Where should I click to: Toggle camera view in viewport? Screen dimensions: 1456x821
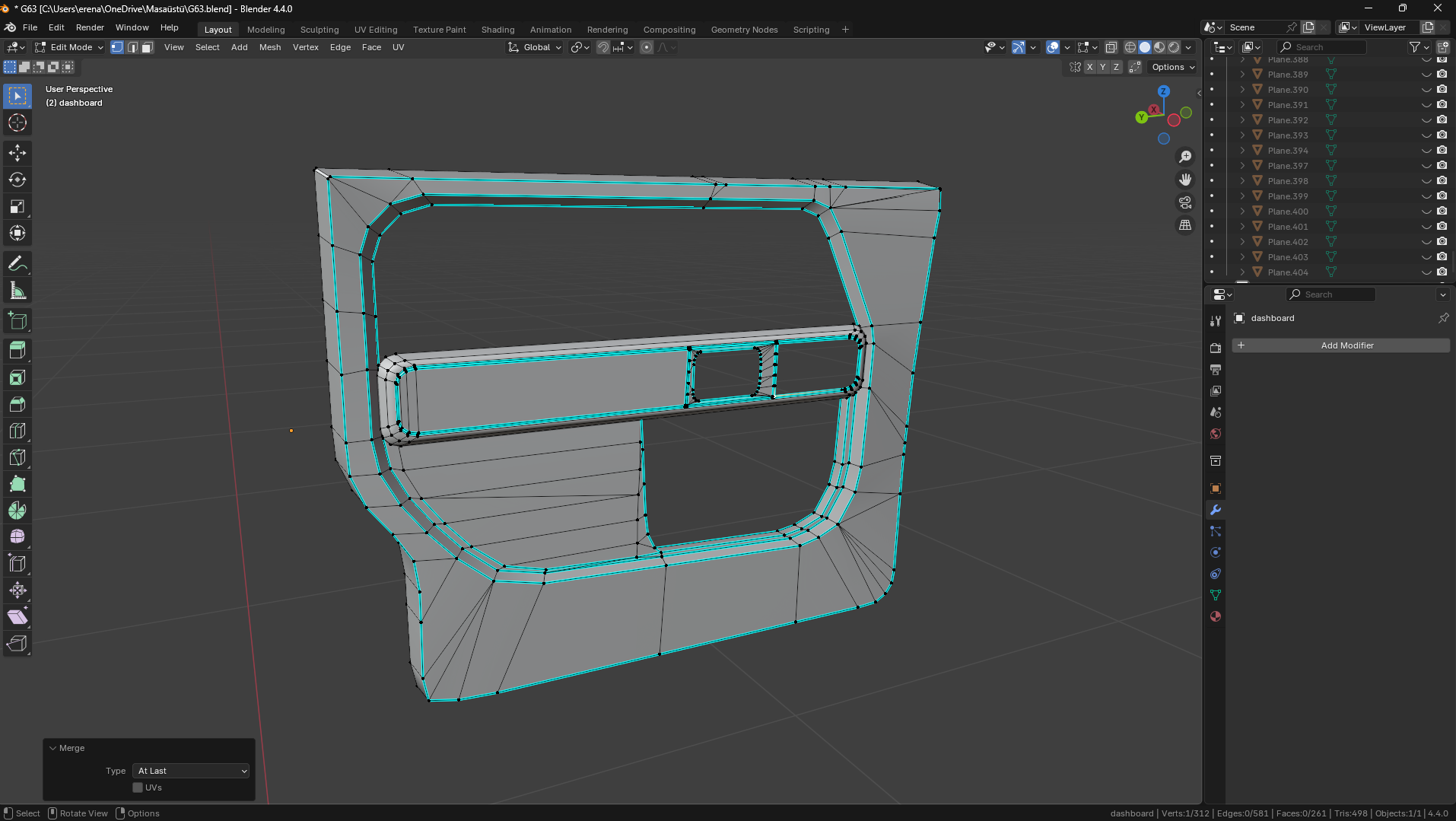click(1185, 202)
